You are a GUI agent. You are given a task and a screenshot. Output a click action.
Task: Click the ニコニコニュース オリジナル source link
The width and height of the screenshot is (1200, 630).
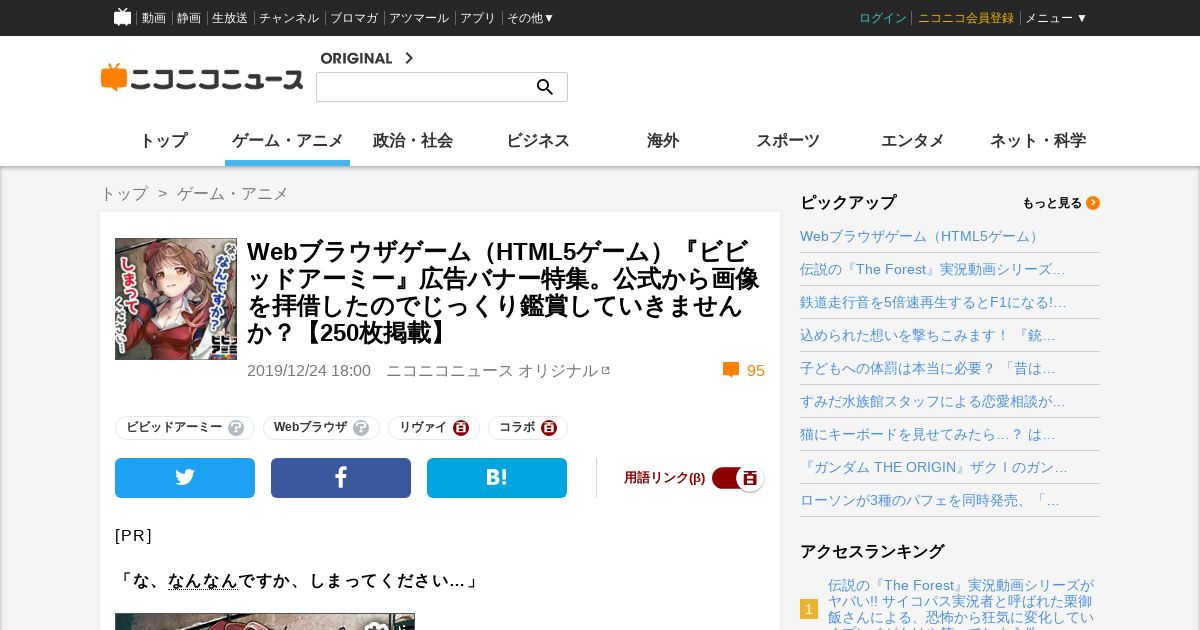pos(492,371)
